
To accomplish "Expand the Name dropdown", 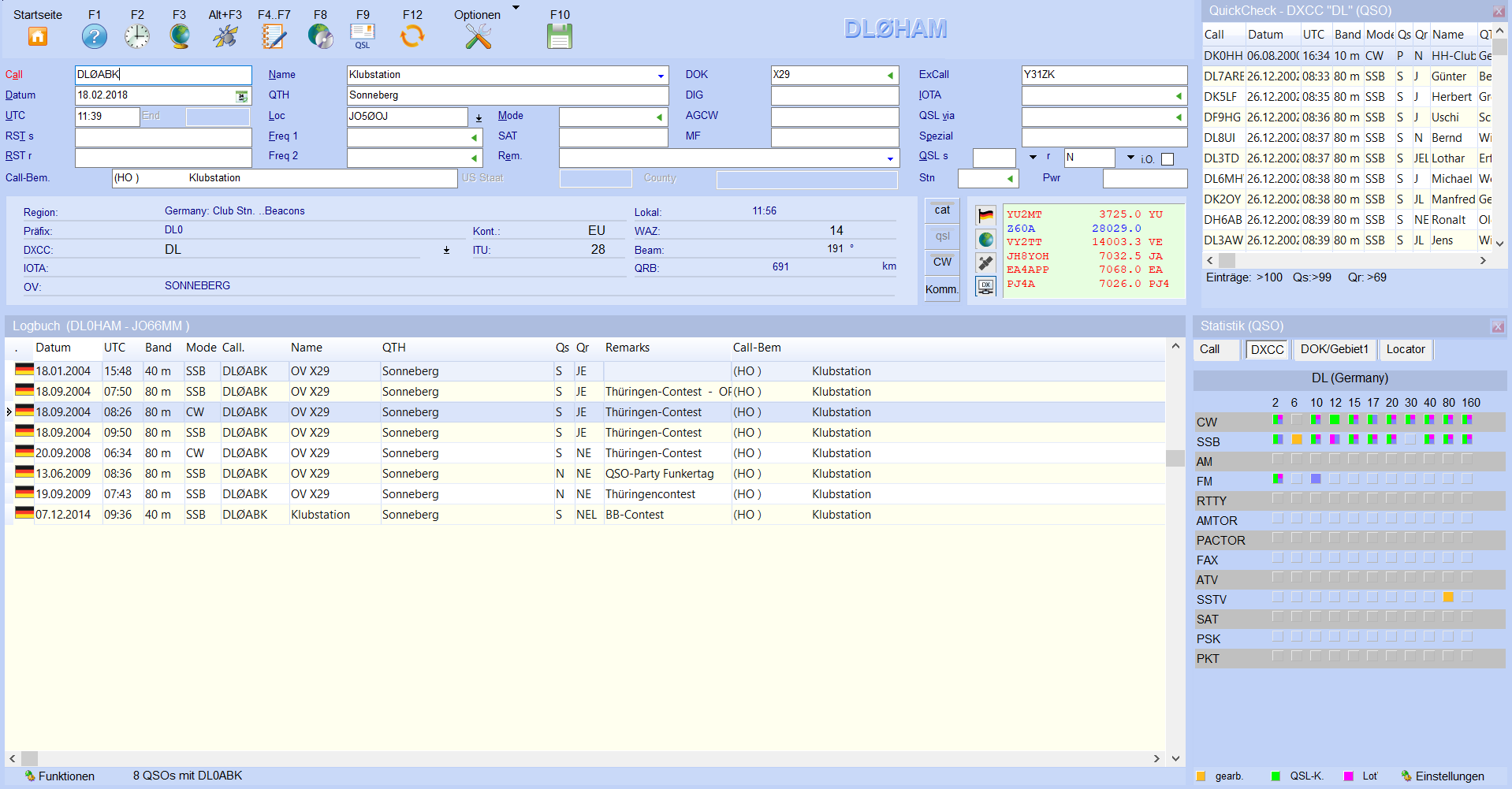I will 660,76.
